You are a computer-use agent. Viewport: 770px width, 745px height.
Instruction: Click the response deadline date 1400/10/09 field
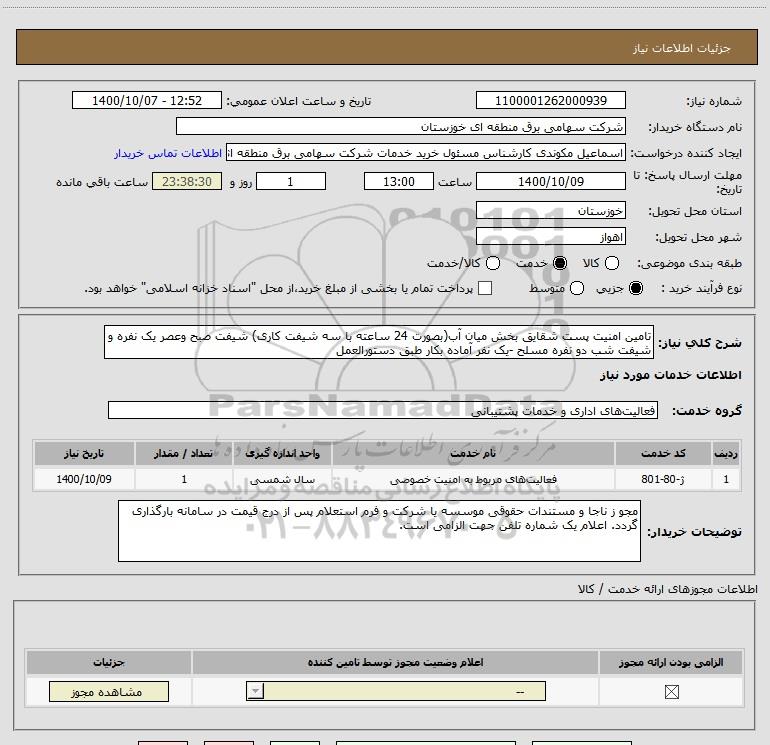(x=550, y=182)
